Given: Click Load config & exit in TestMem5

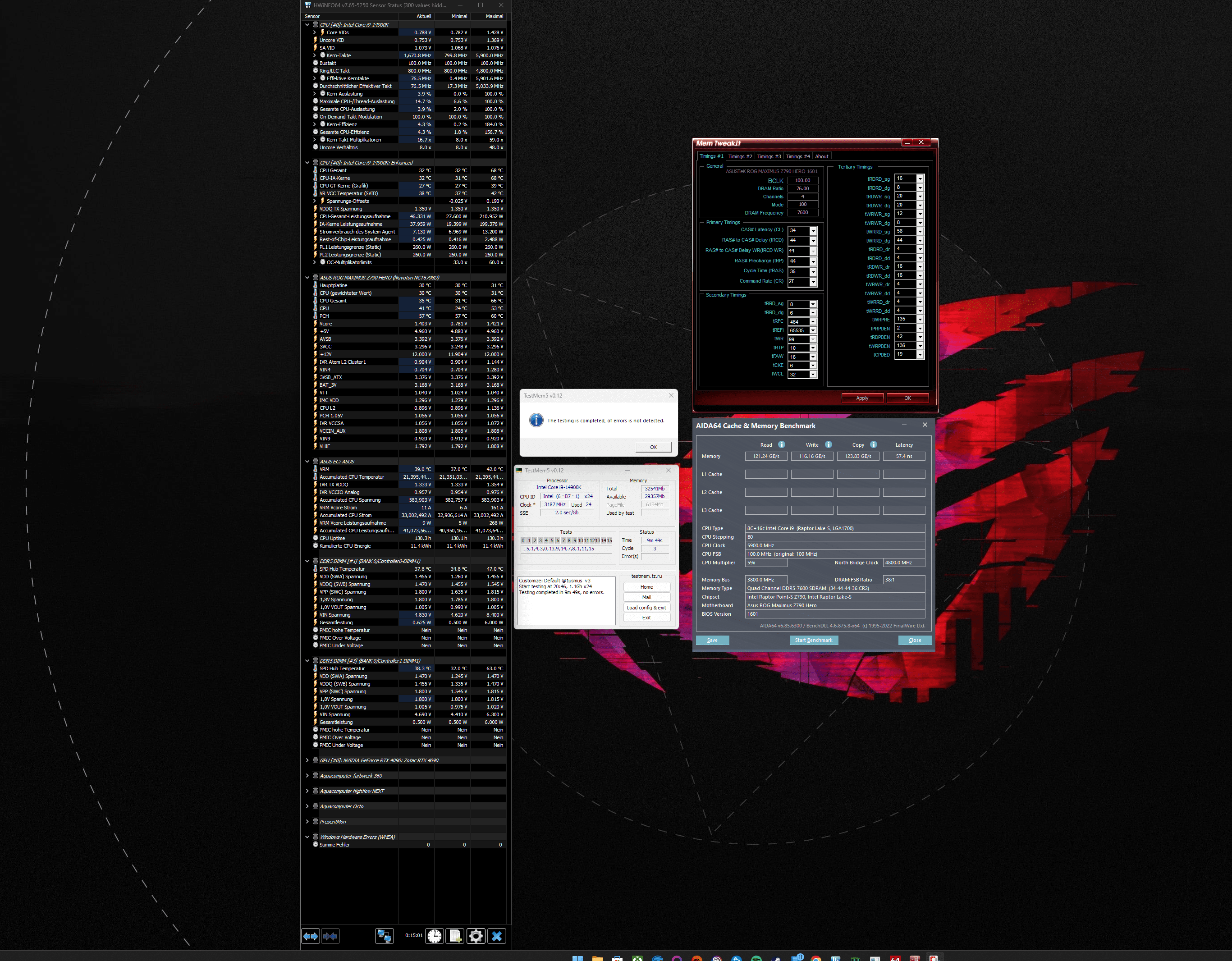Looking at the screenshot, I should [646, 608].
